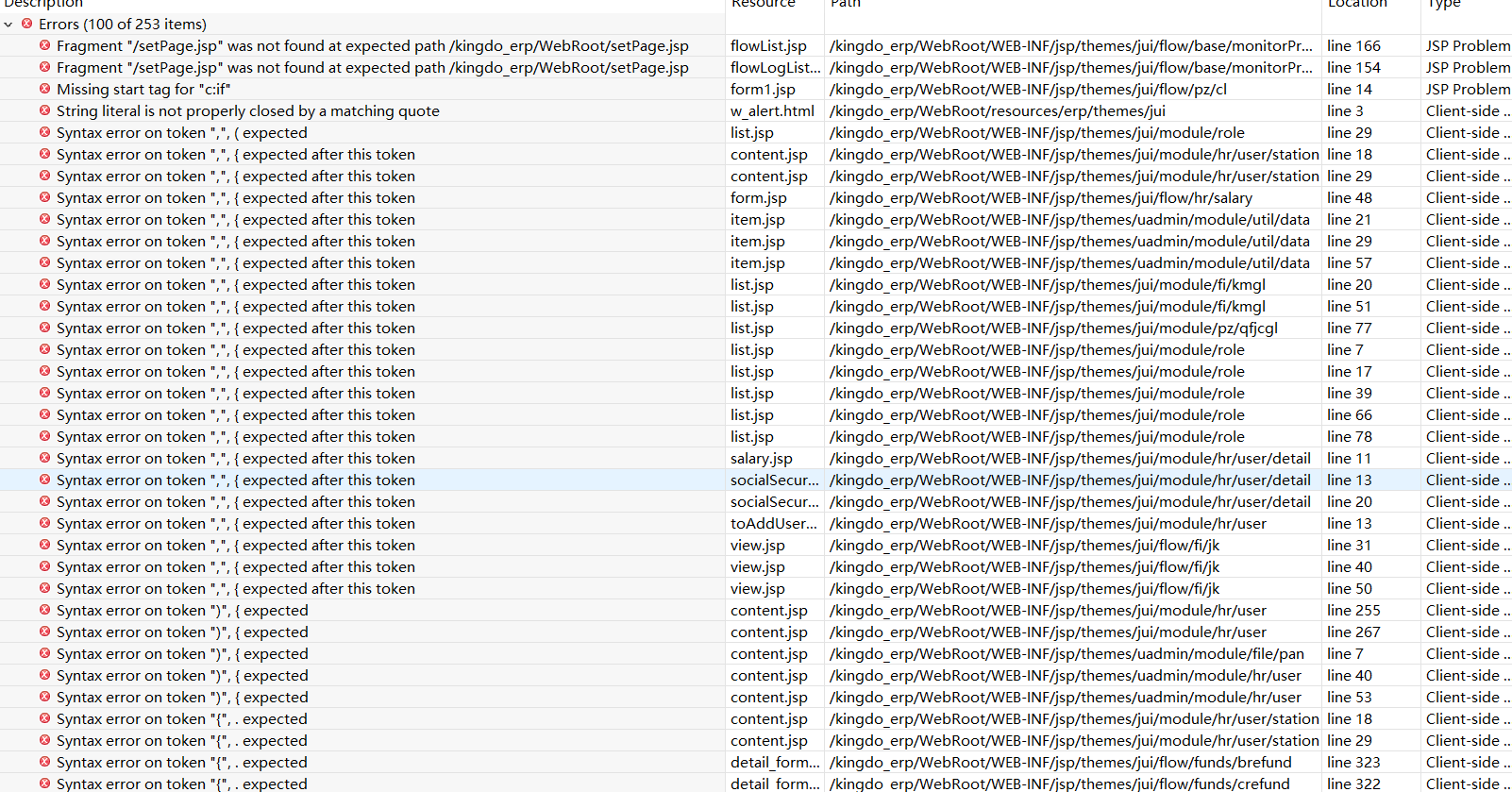
Task: Click the Location column header
Action: click(x=1357, y=4)
